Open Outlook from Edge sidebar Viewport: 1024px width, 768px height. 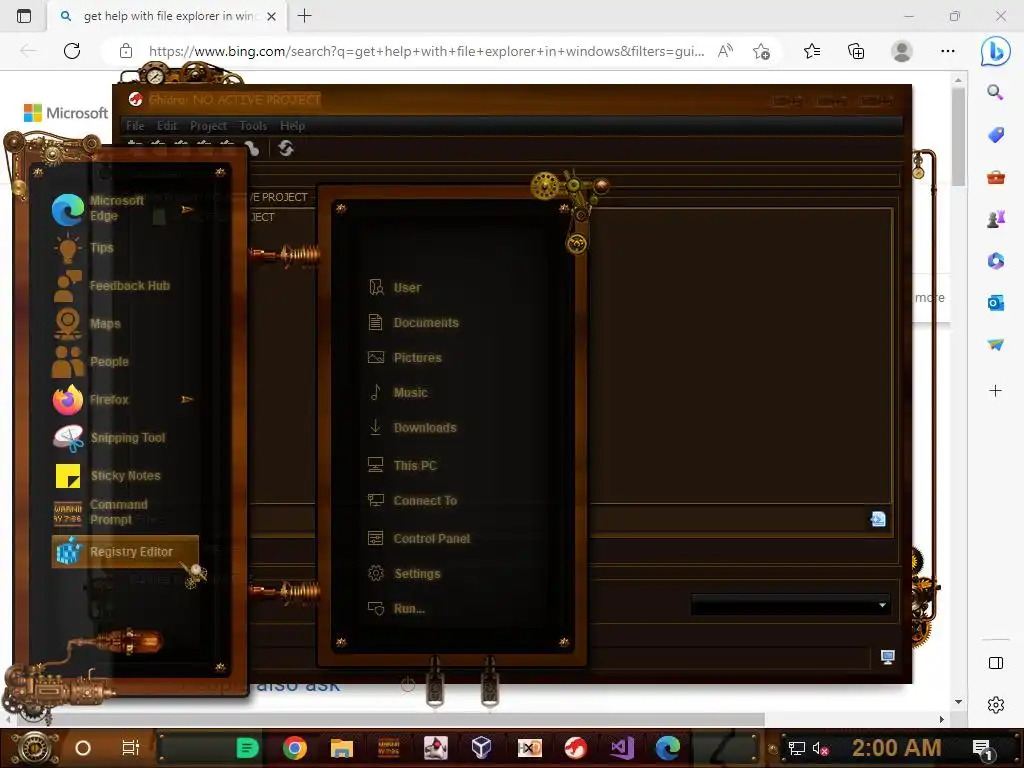995,302
